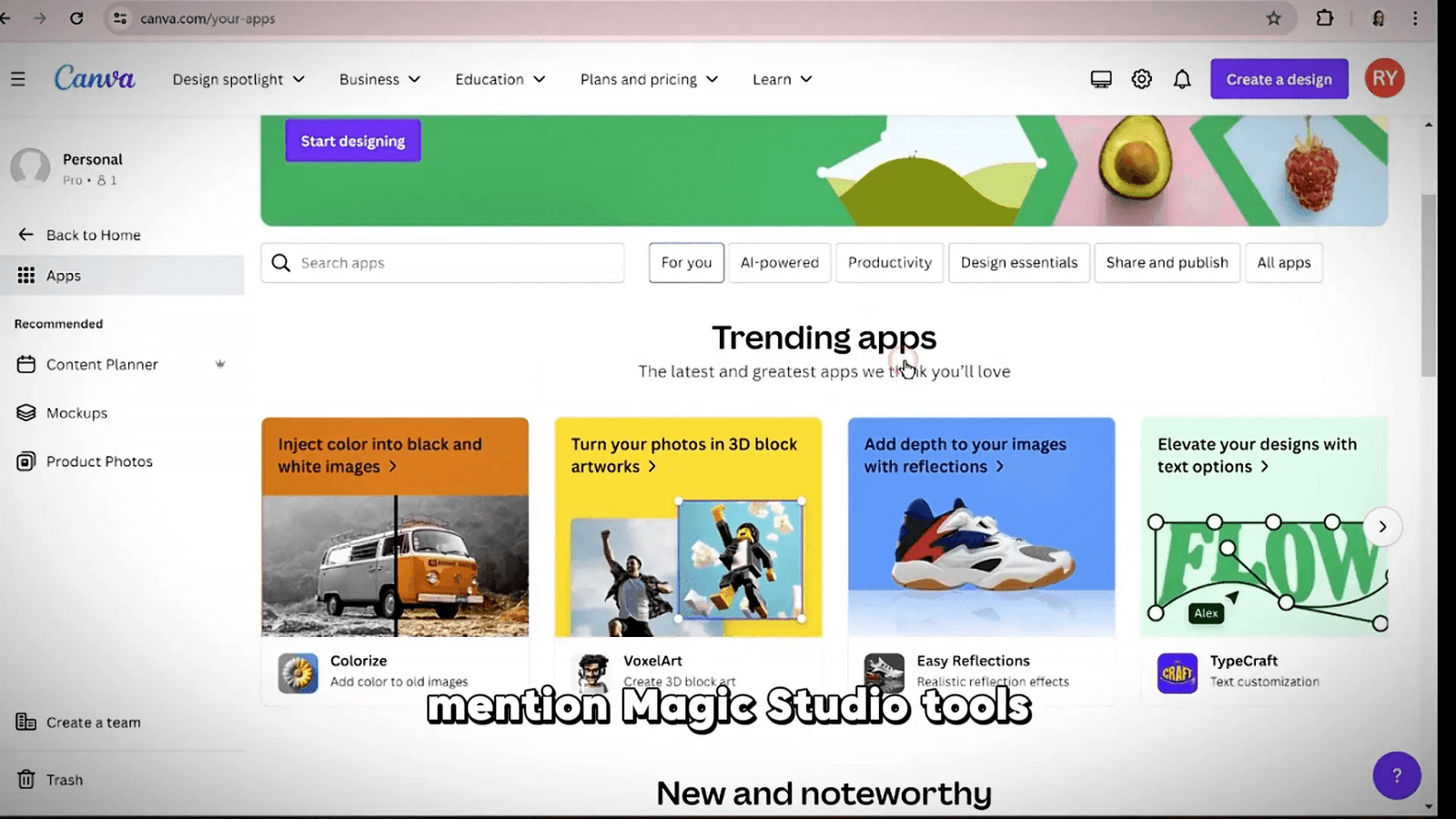Viewport: 1456px width, 819px height.
Task: Select the Design essentials tab
Action: [x=1019, y=263]
